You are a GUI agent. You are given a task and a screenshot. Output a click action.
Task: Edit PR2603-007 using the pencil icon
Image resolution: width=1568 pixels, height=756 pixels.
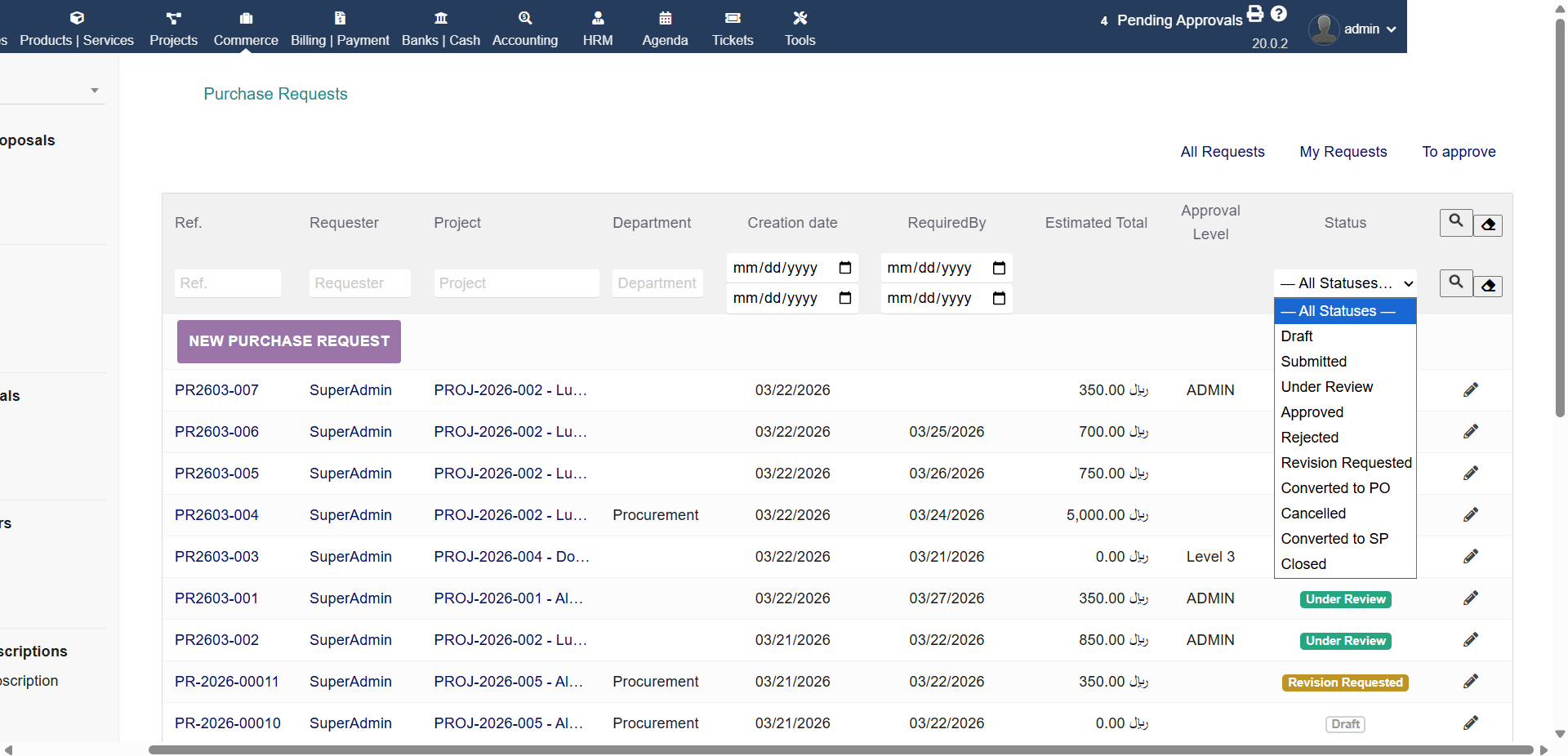[x=1470, y=390]
